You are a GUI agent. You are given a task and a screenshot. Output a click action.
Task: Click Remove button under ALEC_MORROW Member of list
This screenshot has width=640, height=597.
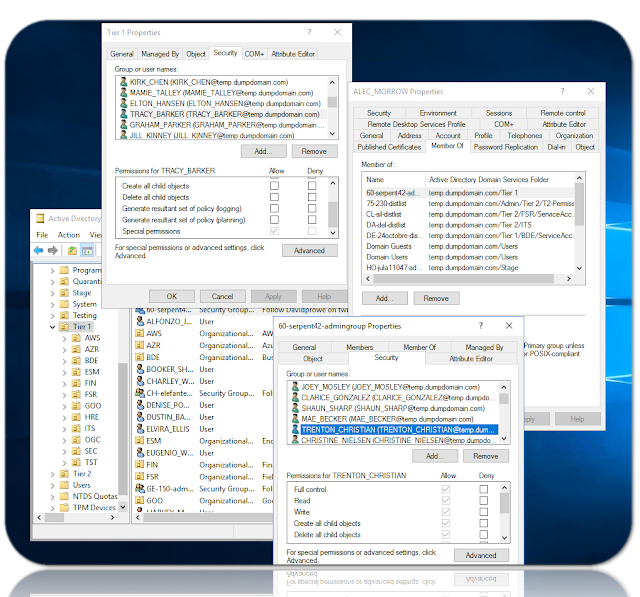(436, 298)
